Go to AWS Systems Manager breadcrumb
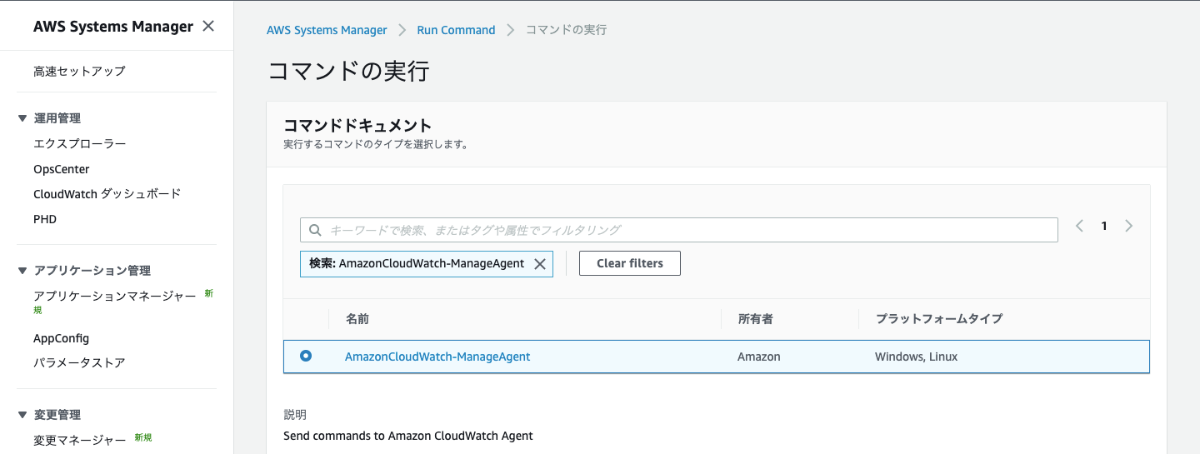Viewport: 1200px width, 454px height. tap(326, 30)
